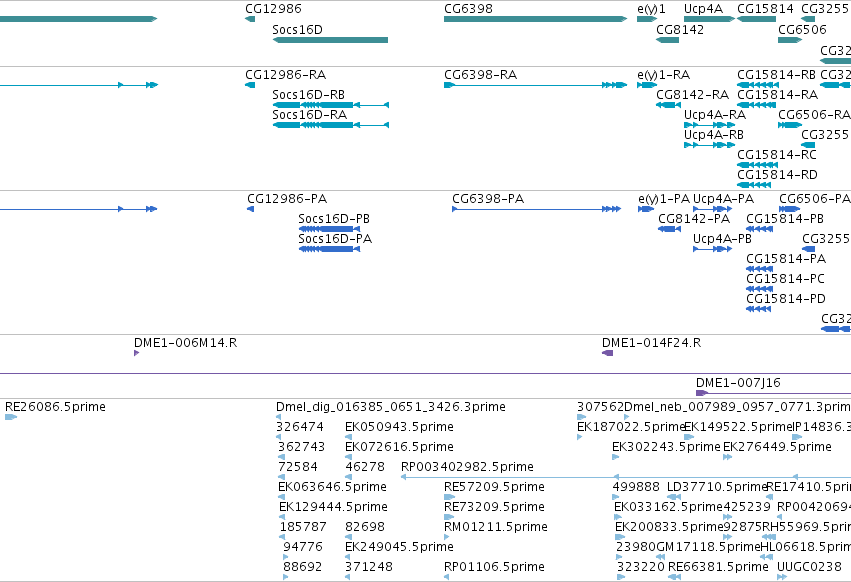
Task: Click the Ucp4A-RA transcript label
Action: tap(714, 115)
